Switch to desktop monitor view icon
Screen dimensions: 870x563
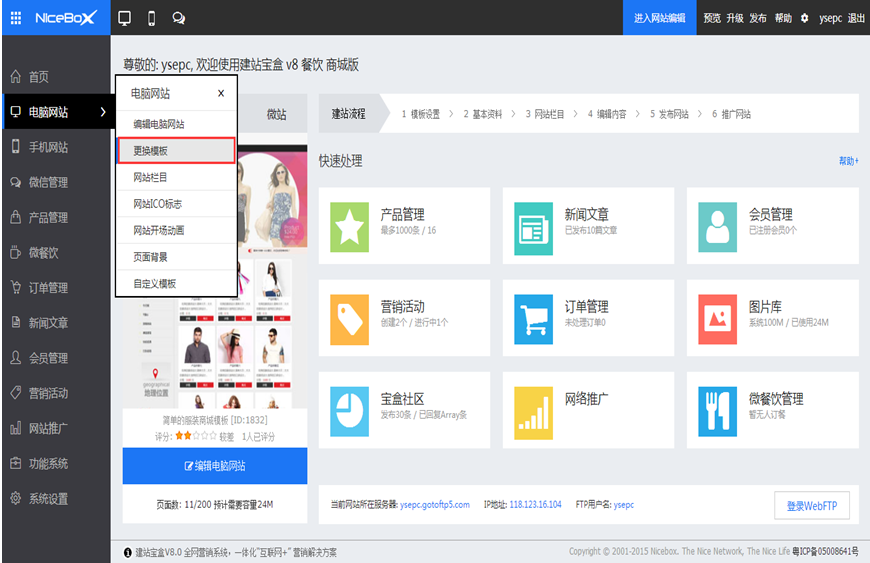coord(125,18)
